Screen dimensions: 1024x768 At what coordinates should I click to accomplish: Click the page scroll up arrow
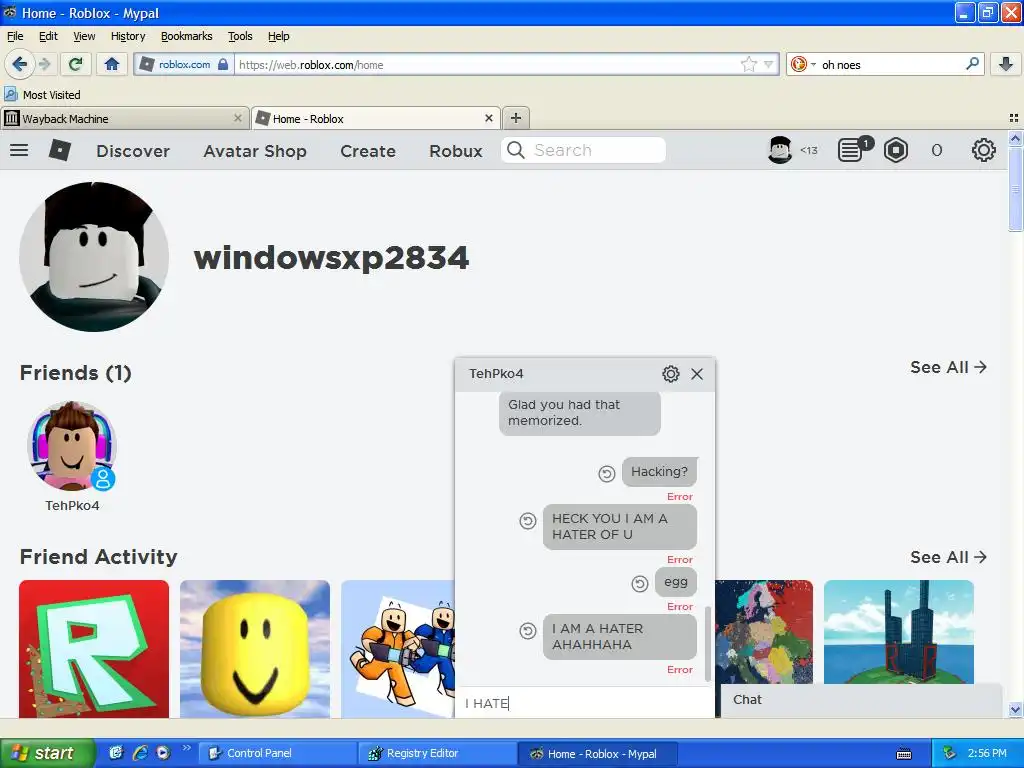1015,138
